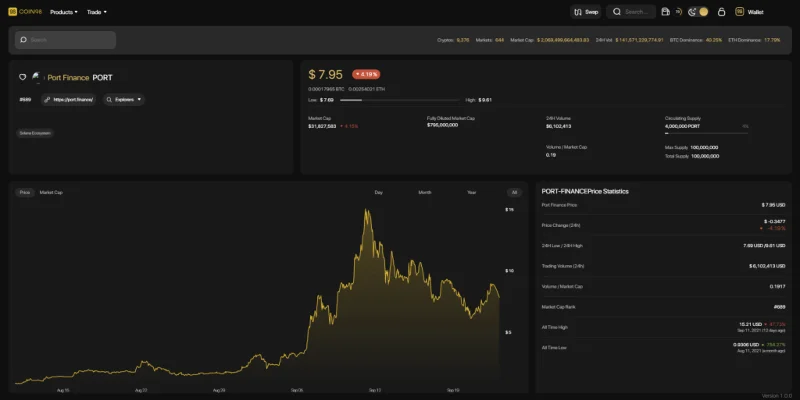Set chart range to All
The height and width of the screenshot is (400, 800).
(514, 192)
